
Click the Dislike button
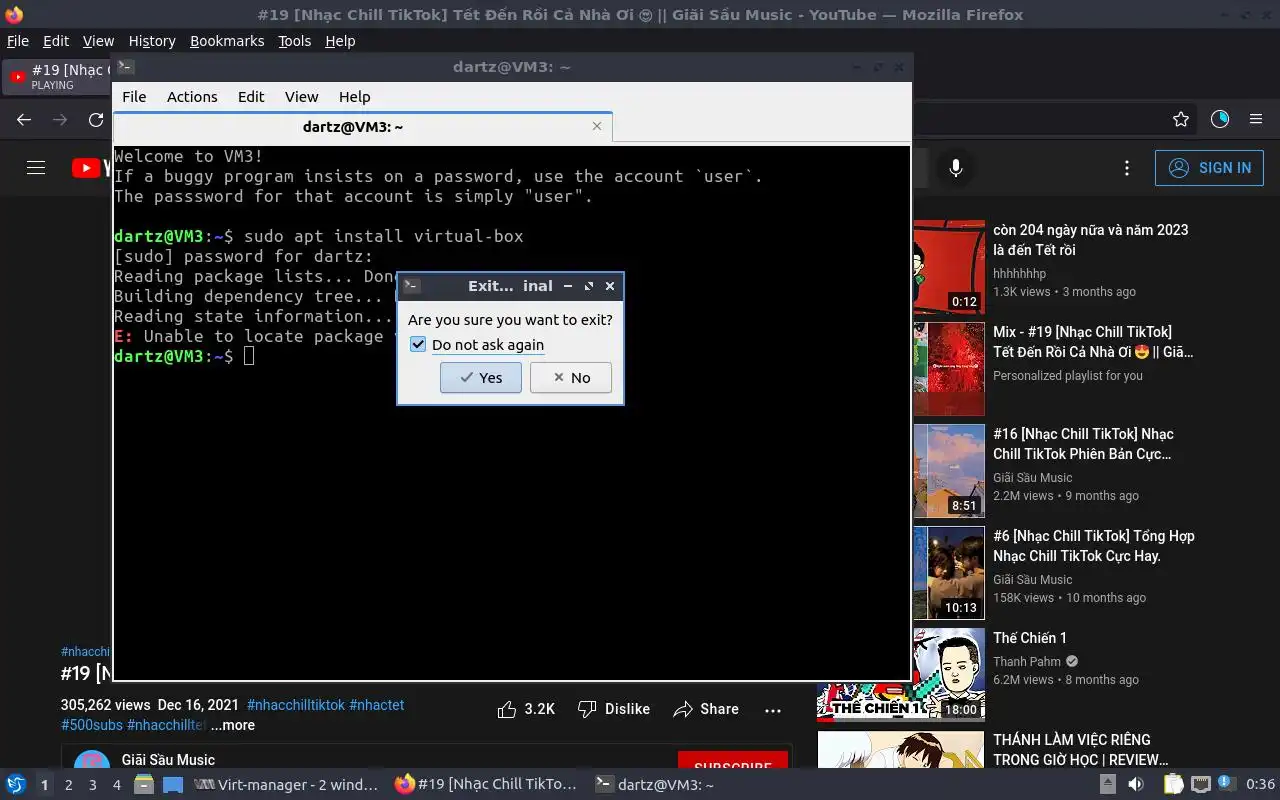(614, 709)
